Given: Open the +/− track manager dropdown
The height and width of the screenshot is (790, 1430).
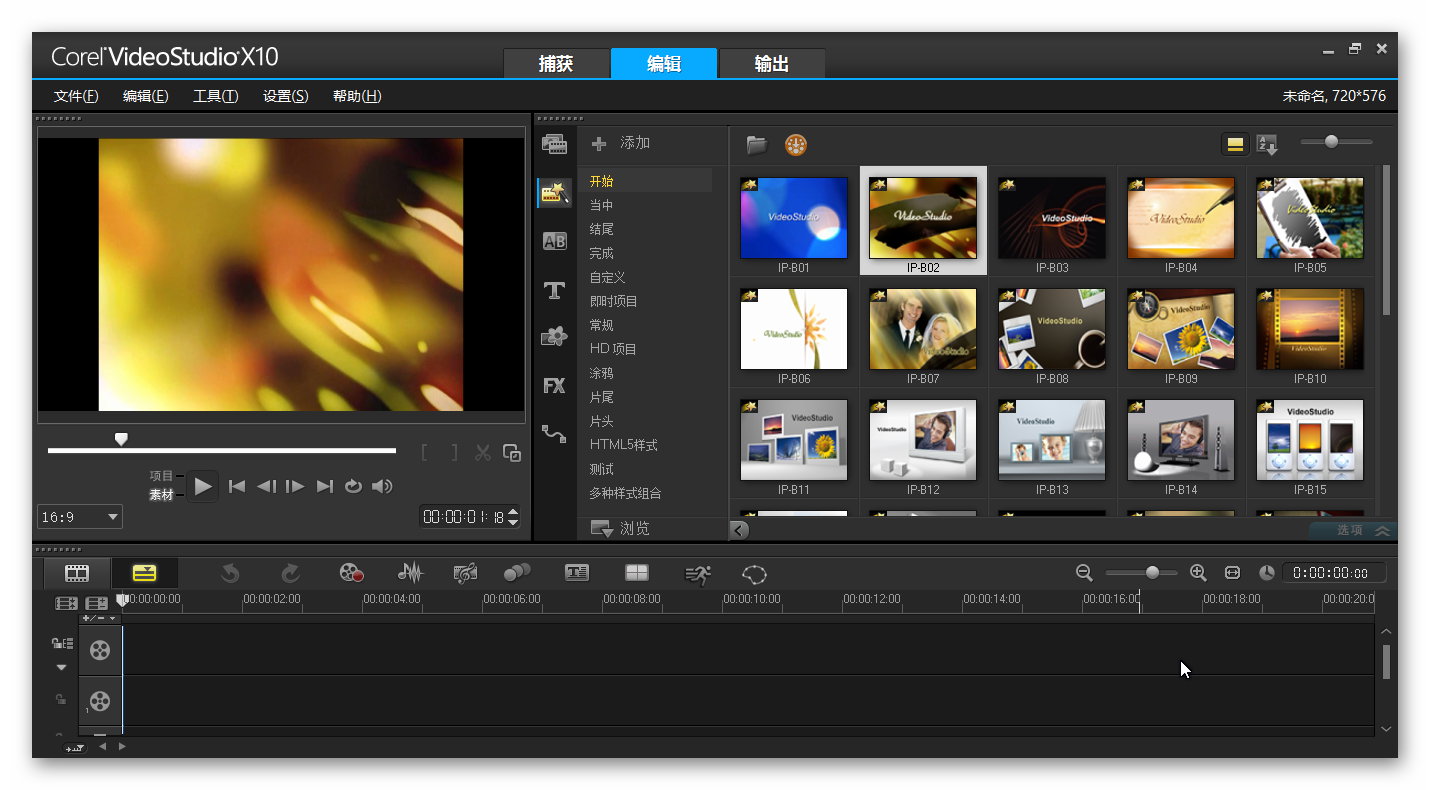Looking at the screenshot, I should (x=99, y=618).
